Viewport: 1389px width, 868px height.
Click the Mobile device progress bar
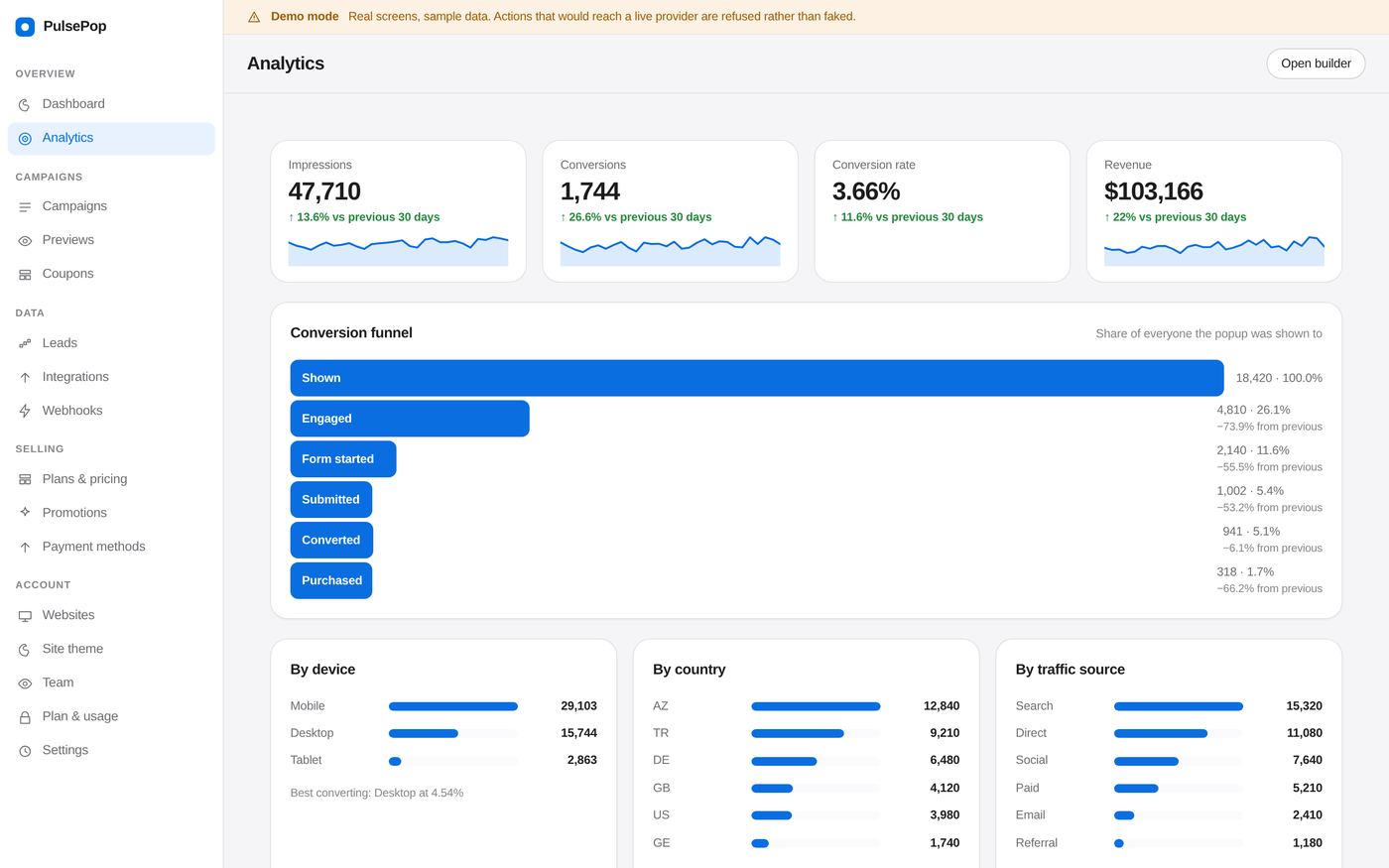(x=453, y=706)
